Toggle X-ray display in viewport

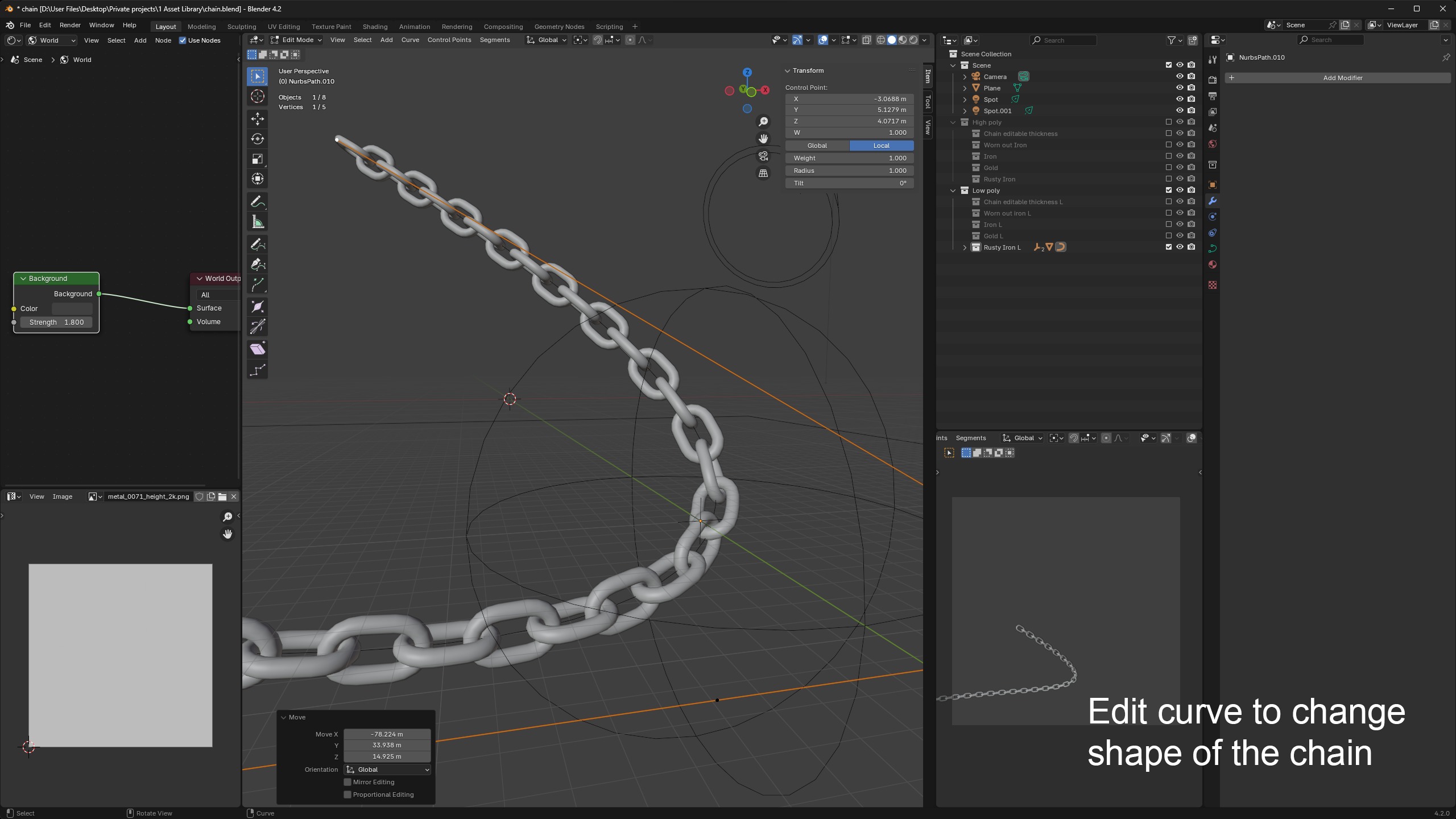pos(866,40)
